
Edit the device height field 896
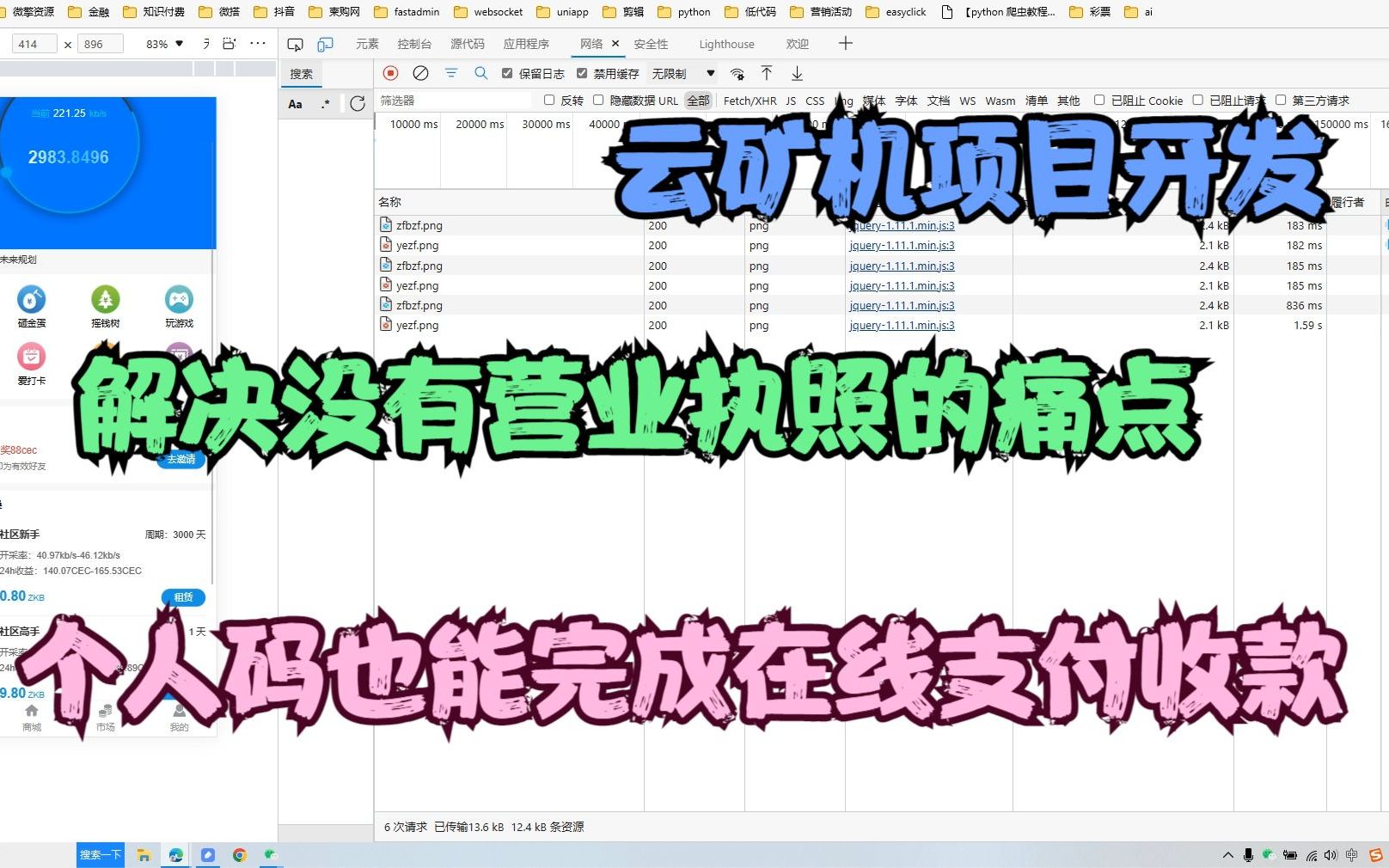[x=101, y=44]
